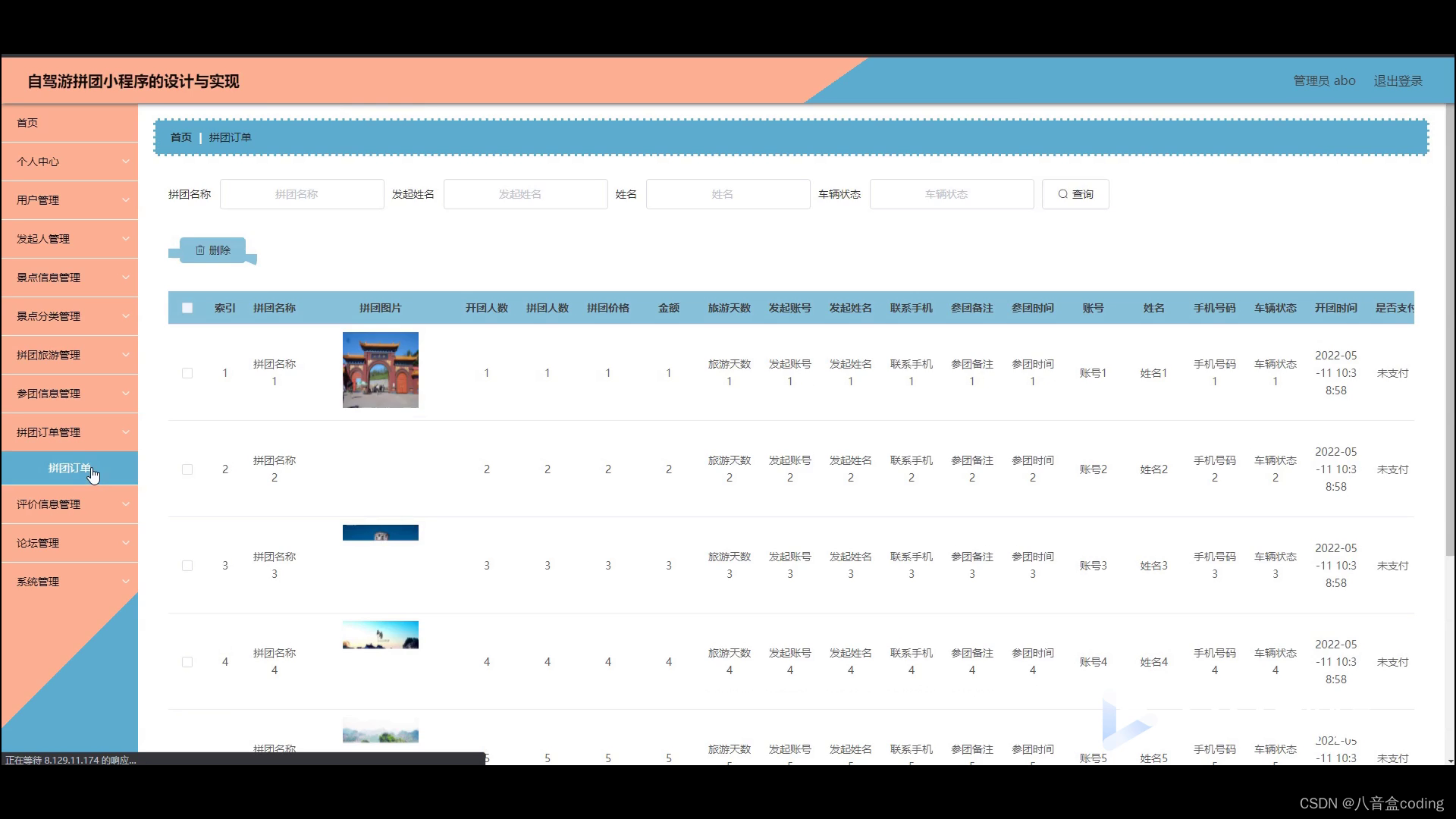Click the 开团时间 column header

pyautogui.click(x=1336, y=308)
